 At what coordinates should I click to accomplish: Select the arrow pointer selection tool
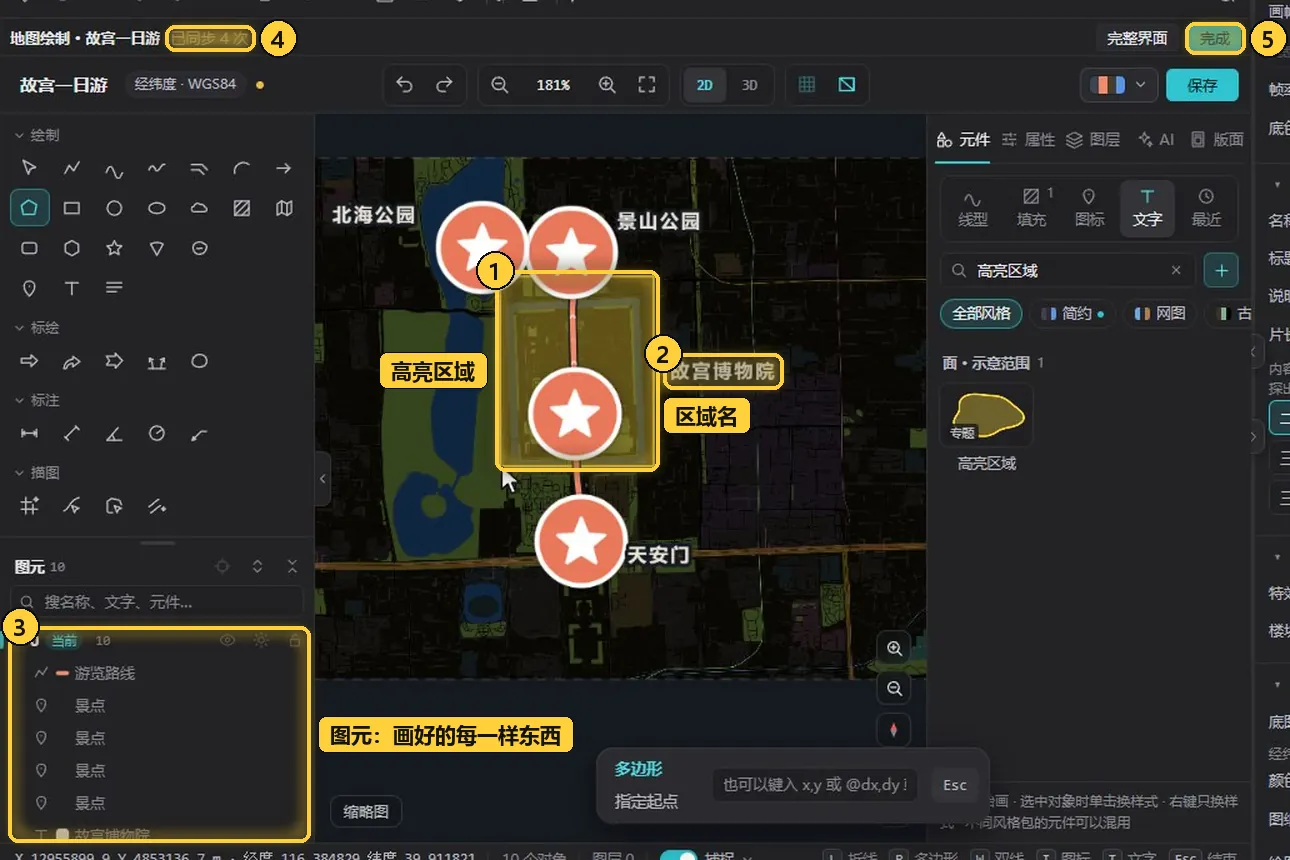(30, 168)
